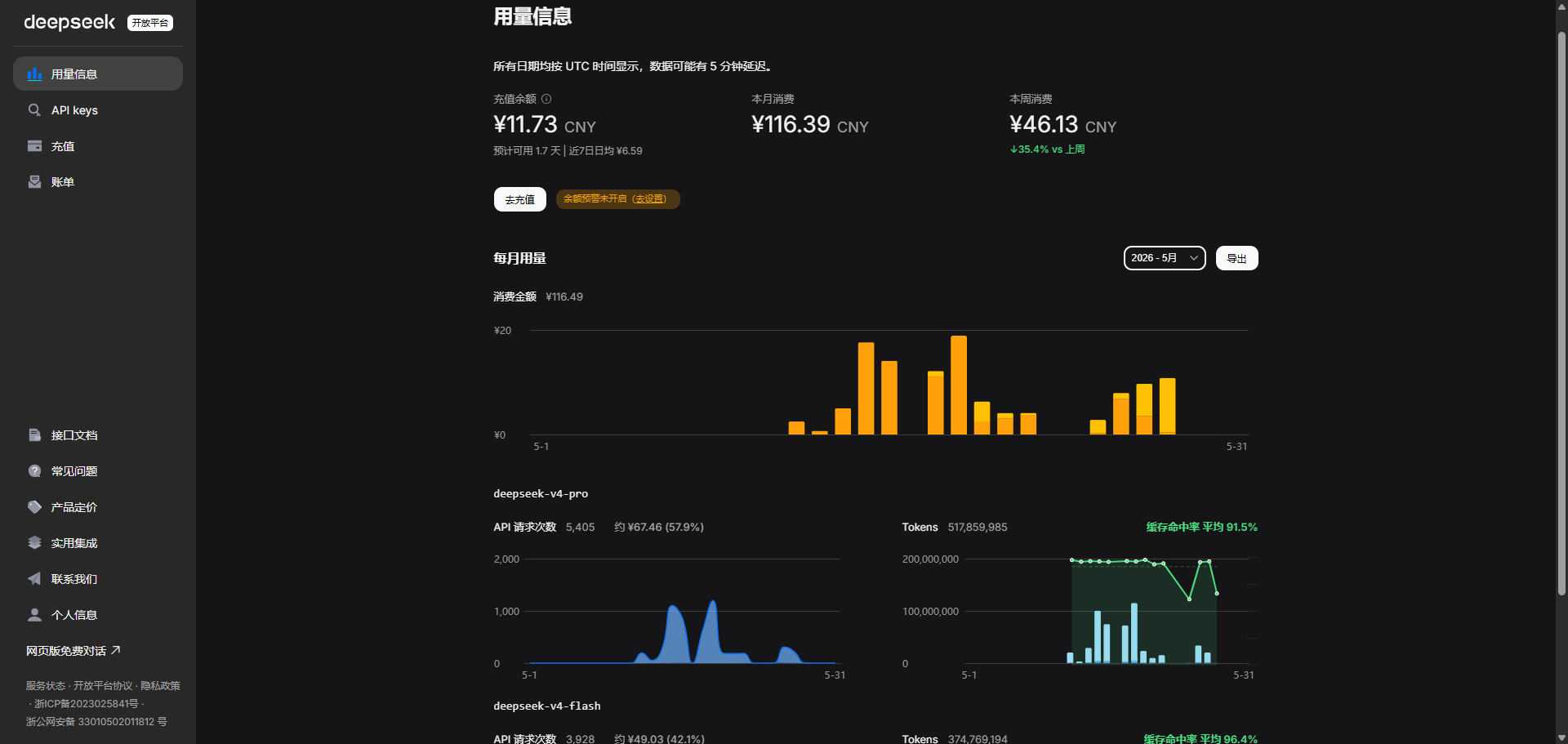This screenshot has height=744, width=1568.
Task: Open the 浙ICP备2023025841号 link
Action: tap(87, 704)
